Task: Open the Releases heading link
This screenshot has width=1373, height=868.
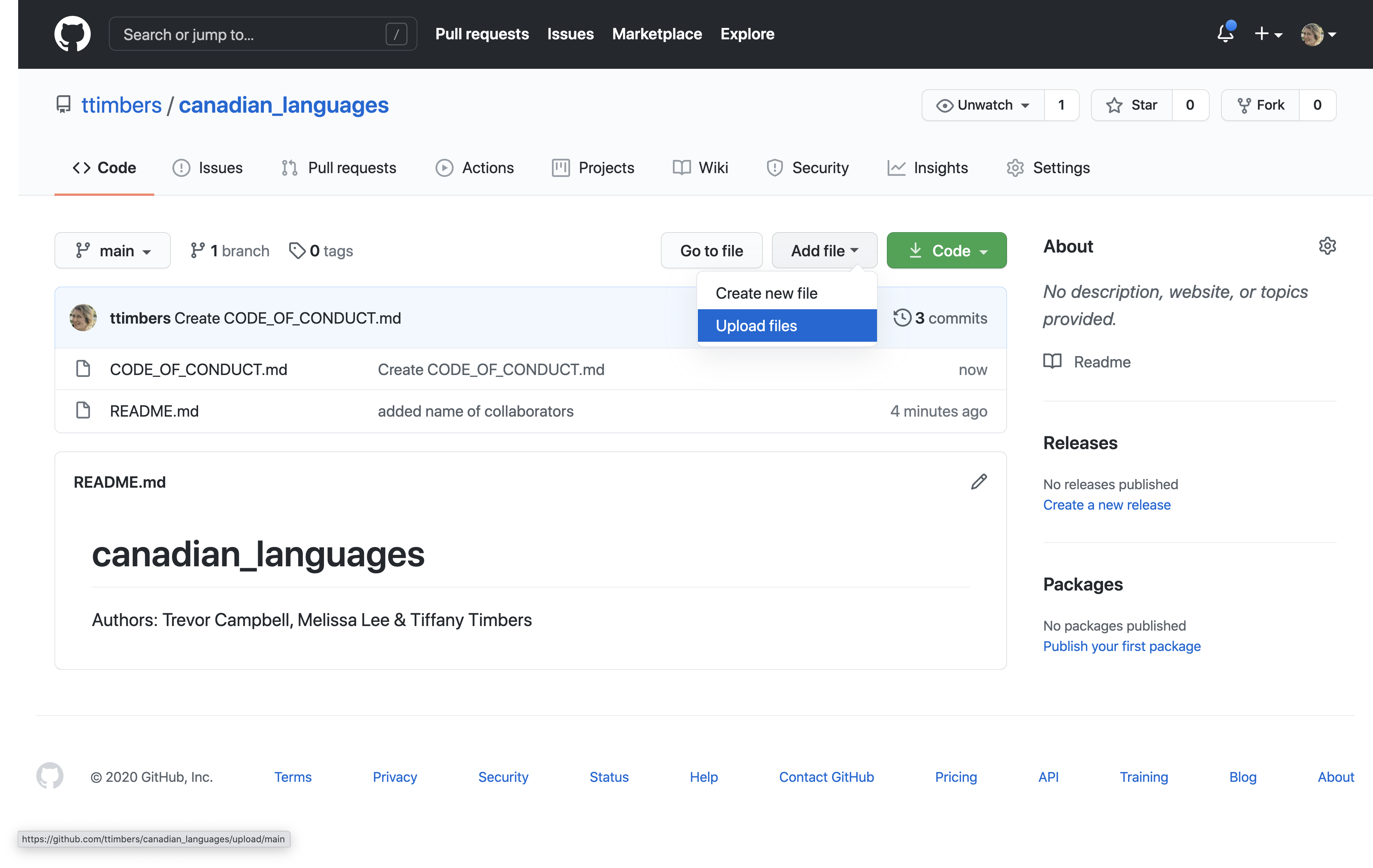Action: [1080, 443]
